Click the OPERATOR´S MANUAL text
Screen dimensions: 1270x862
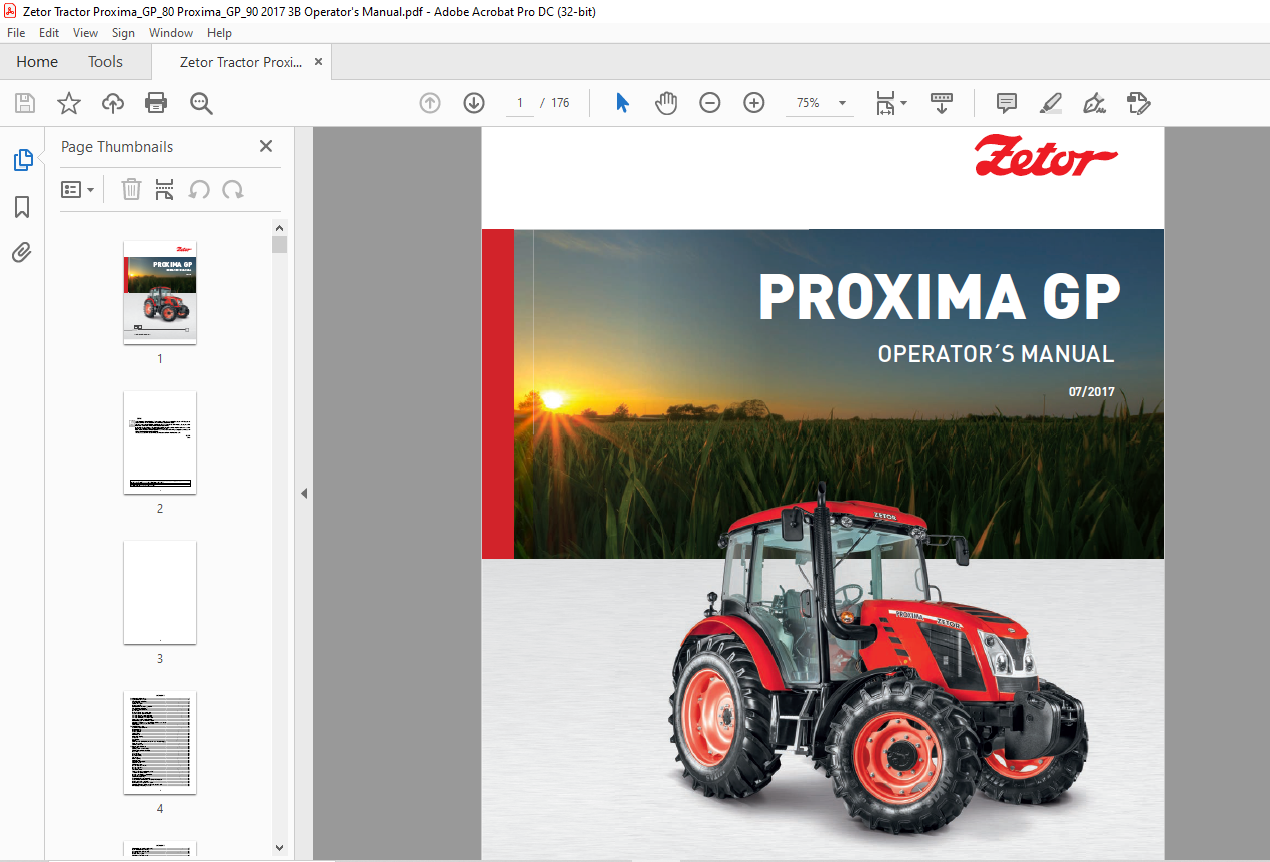coord(995,353)
